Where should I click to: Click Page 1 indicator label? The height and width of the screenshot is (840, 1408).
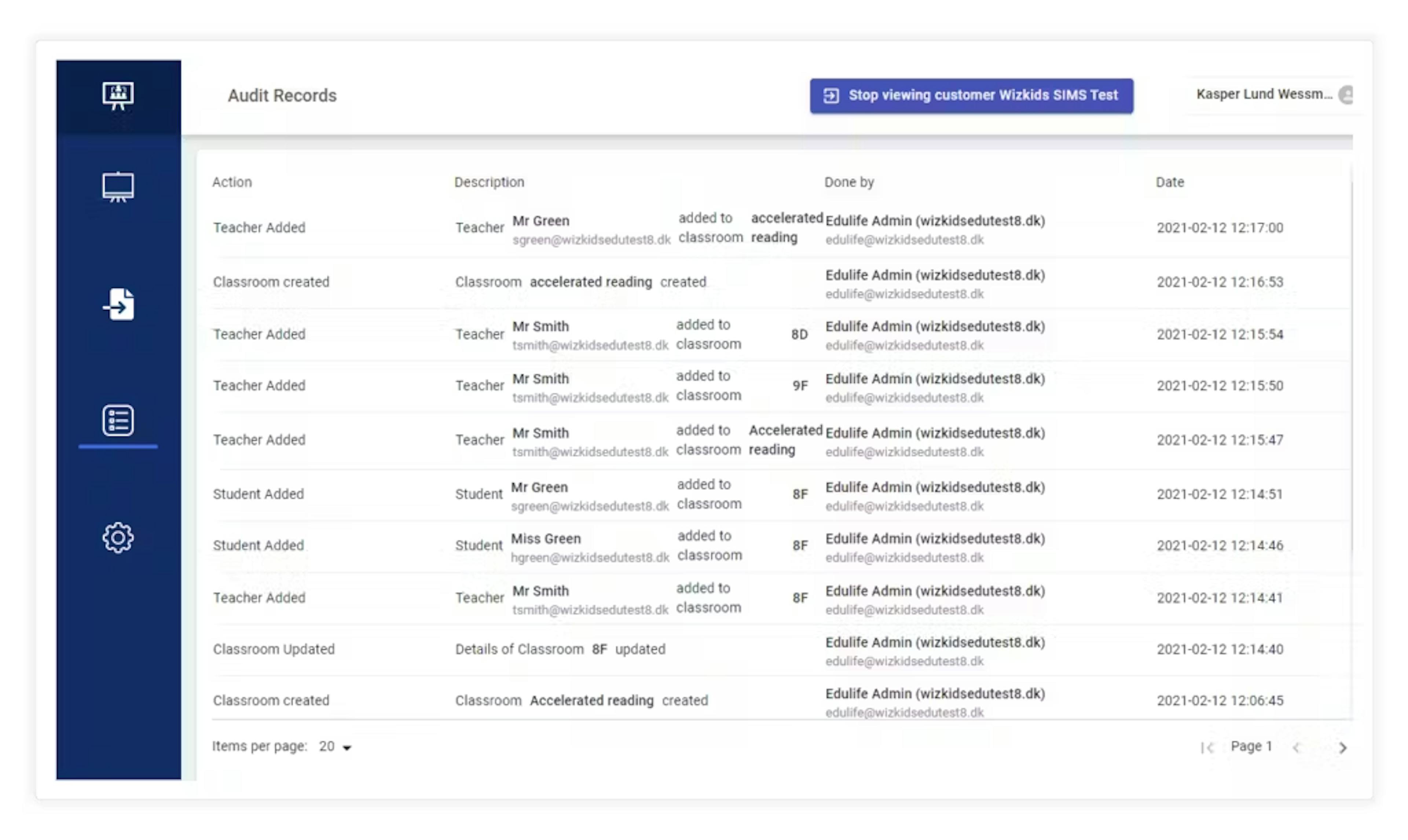tap(1251, 747)
